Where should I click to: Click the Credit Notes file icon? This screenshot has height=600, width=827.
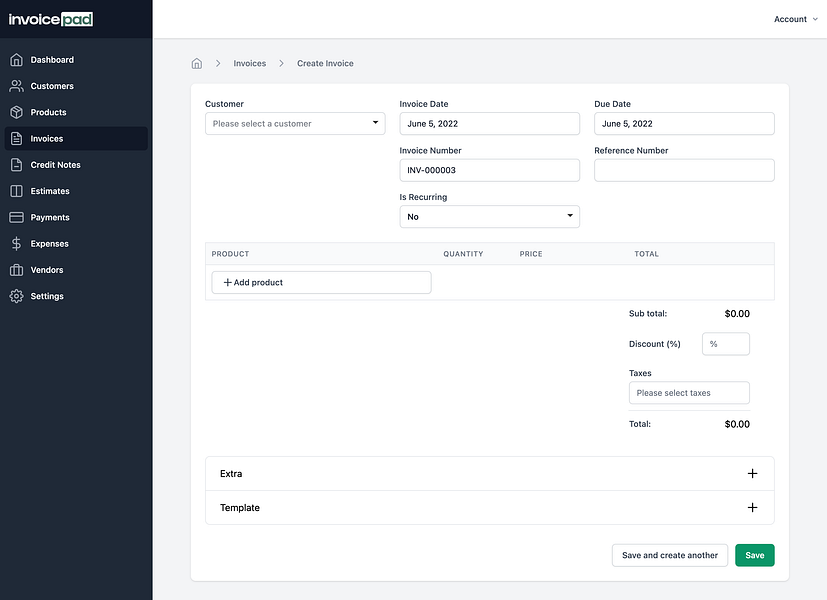point(16,164)
